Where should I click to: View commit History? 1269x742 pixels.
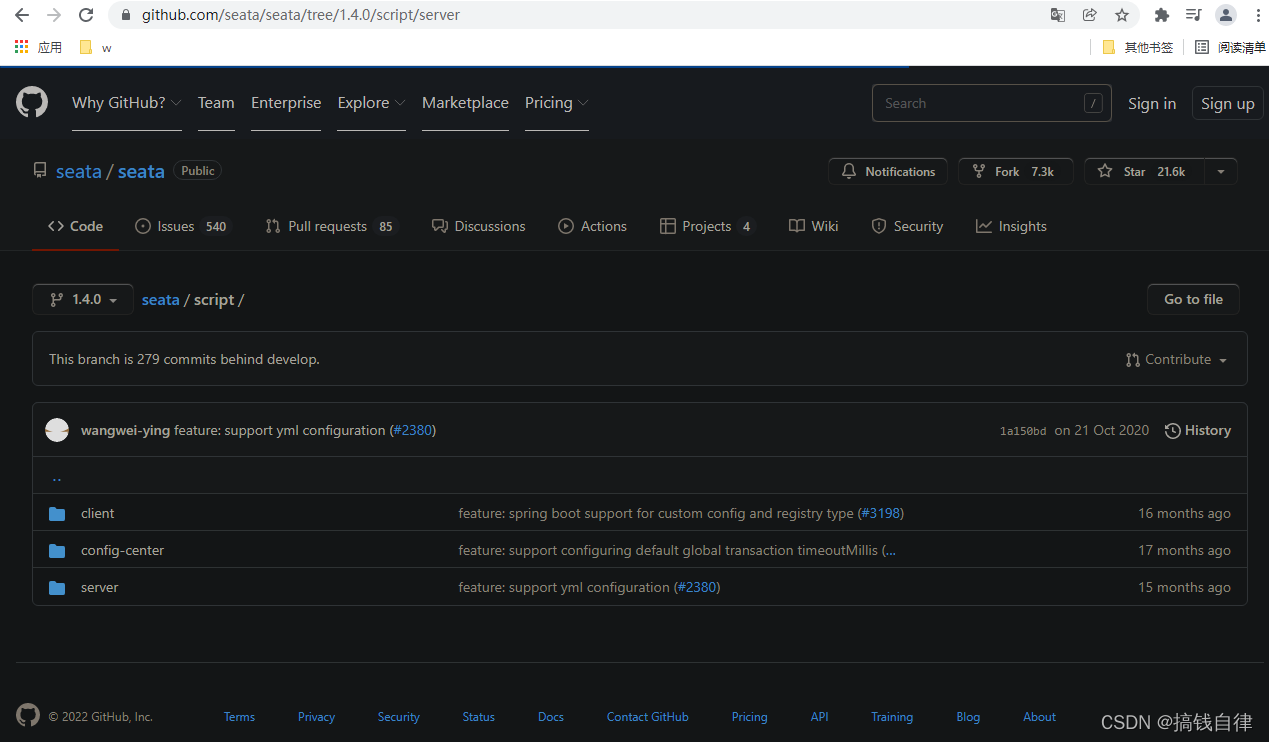pos(1198,430)
